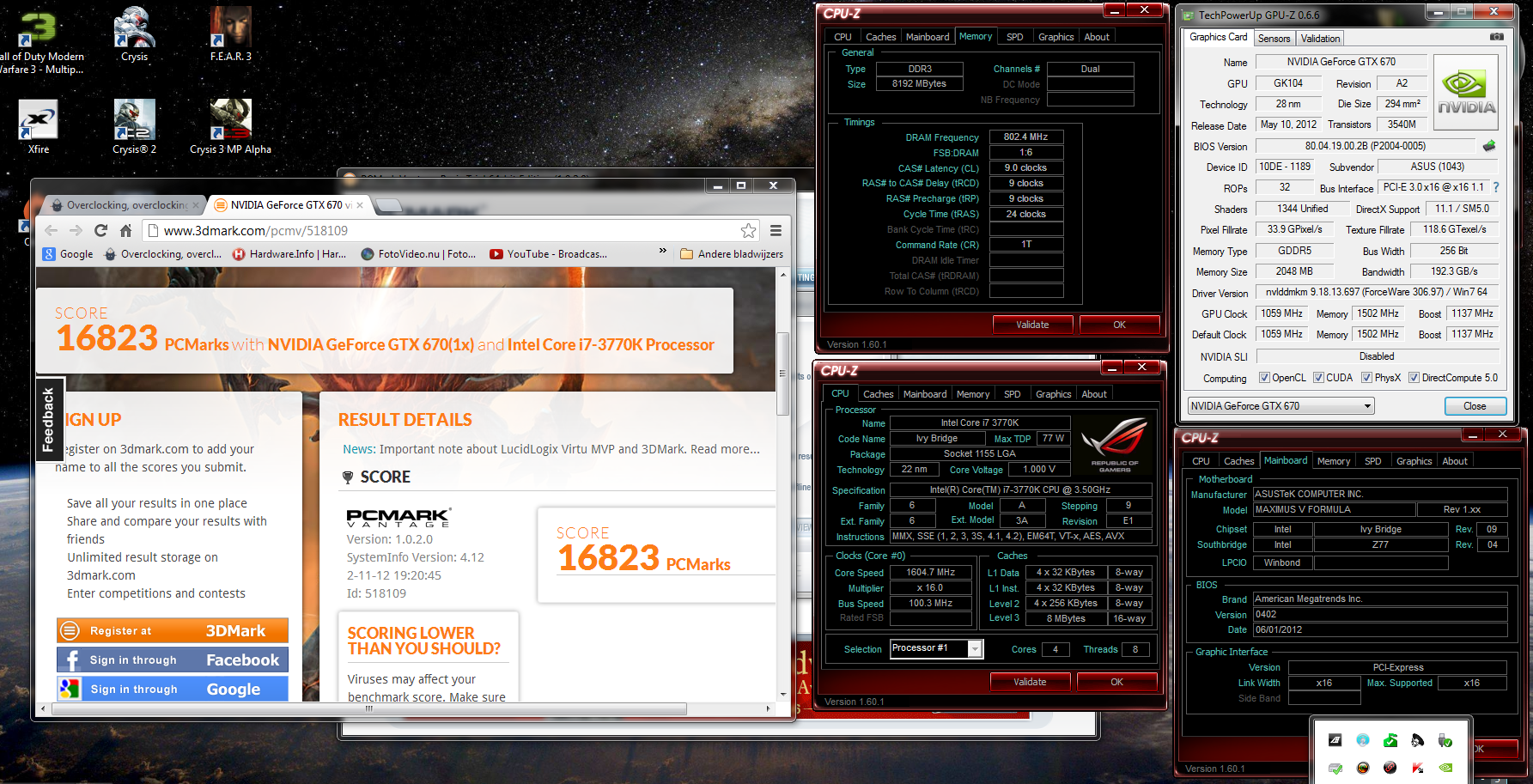Open the Hardware.Info bookmark
Screen dimensions: 1533x784
[x=289, y=254]
